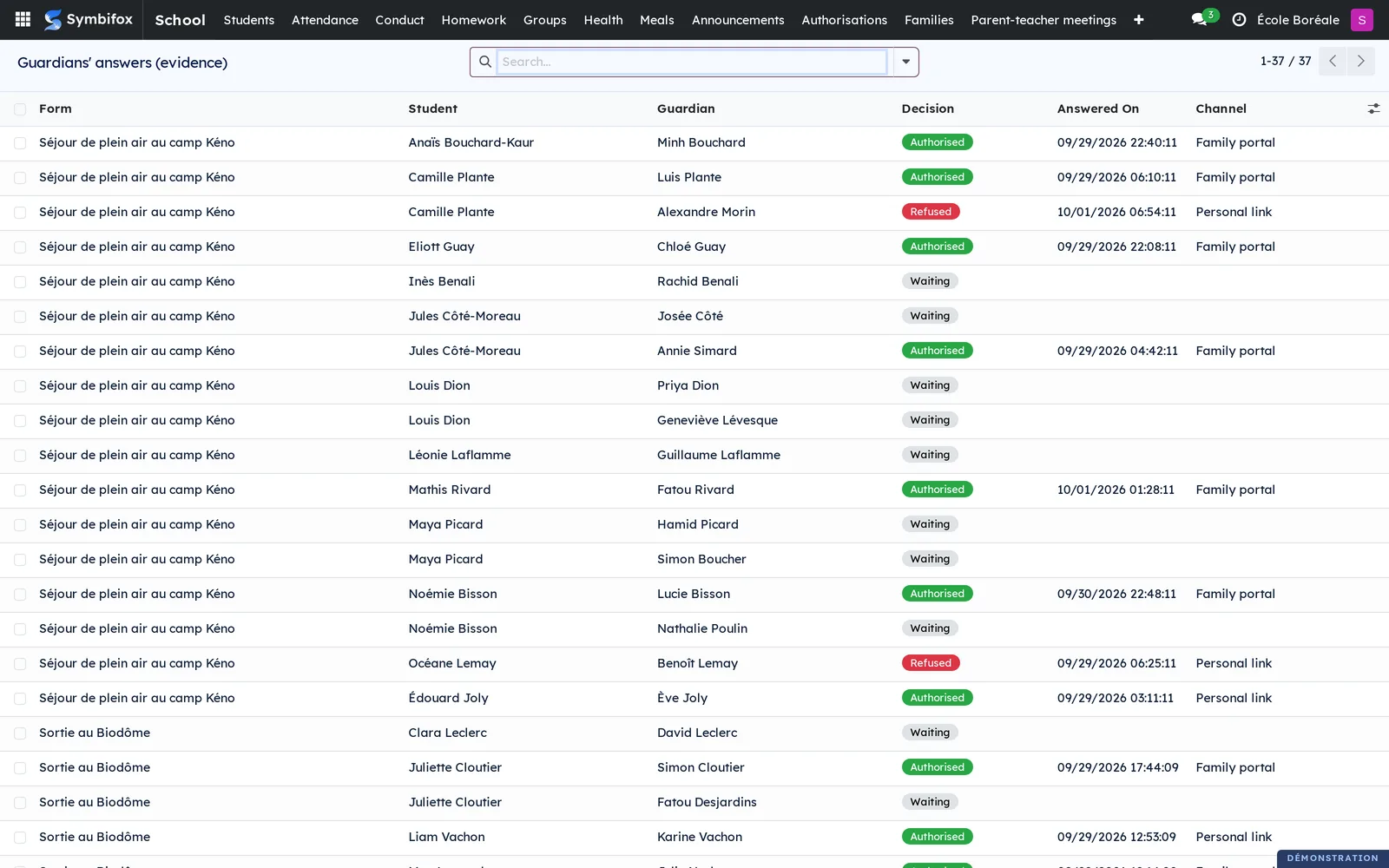
Task: Open the apps grid menu icon
Action: click(x=23, y=19)
